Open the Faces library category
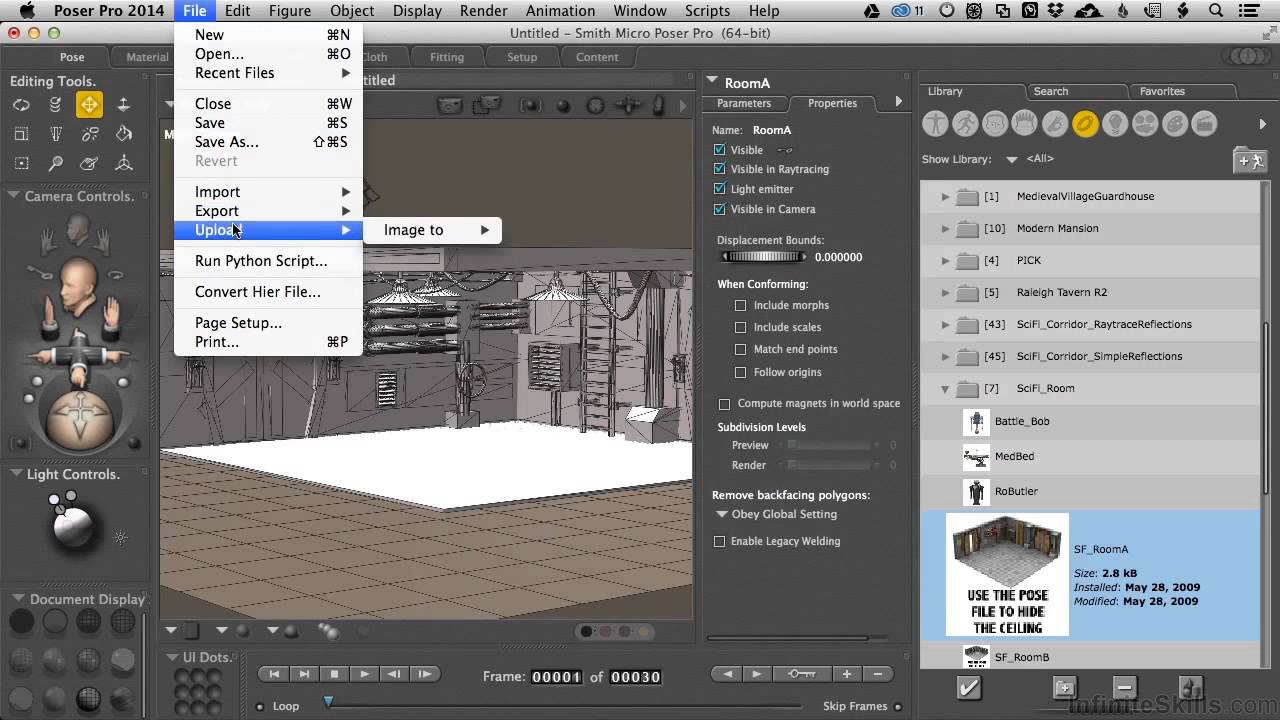The width and height of the screenshot is (1280, 720). pos(995,124)
